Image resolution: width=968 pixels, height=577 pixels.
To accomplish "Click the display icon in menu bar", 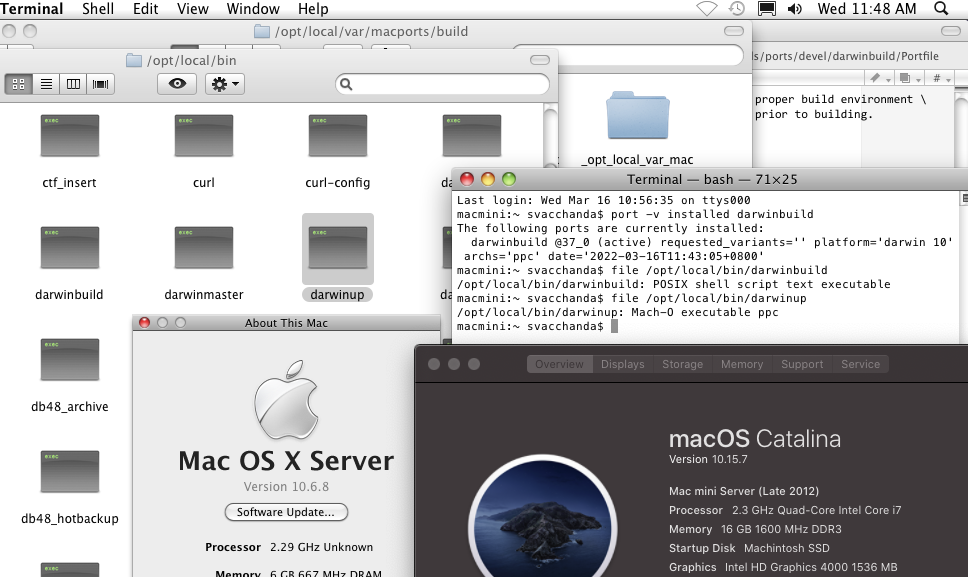I will [x=767, y=9].
